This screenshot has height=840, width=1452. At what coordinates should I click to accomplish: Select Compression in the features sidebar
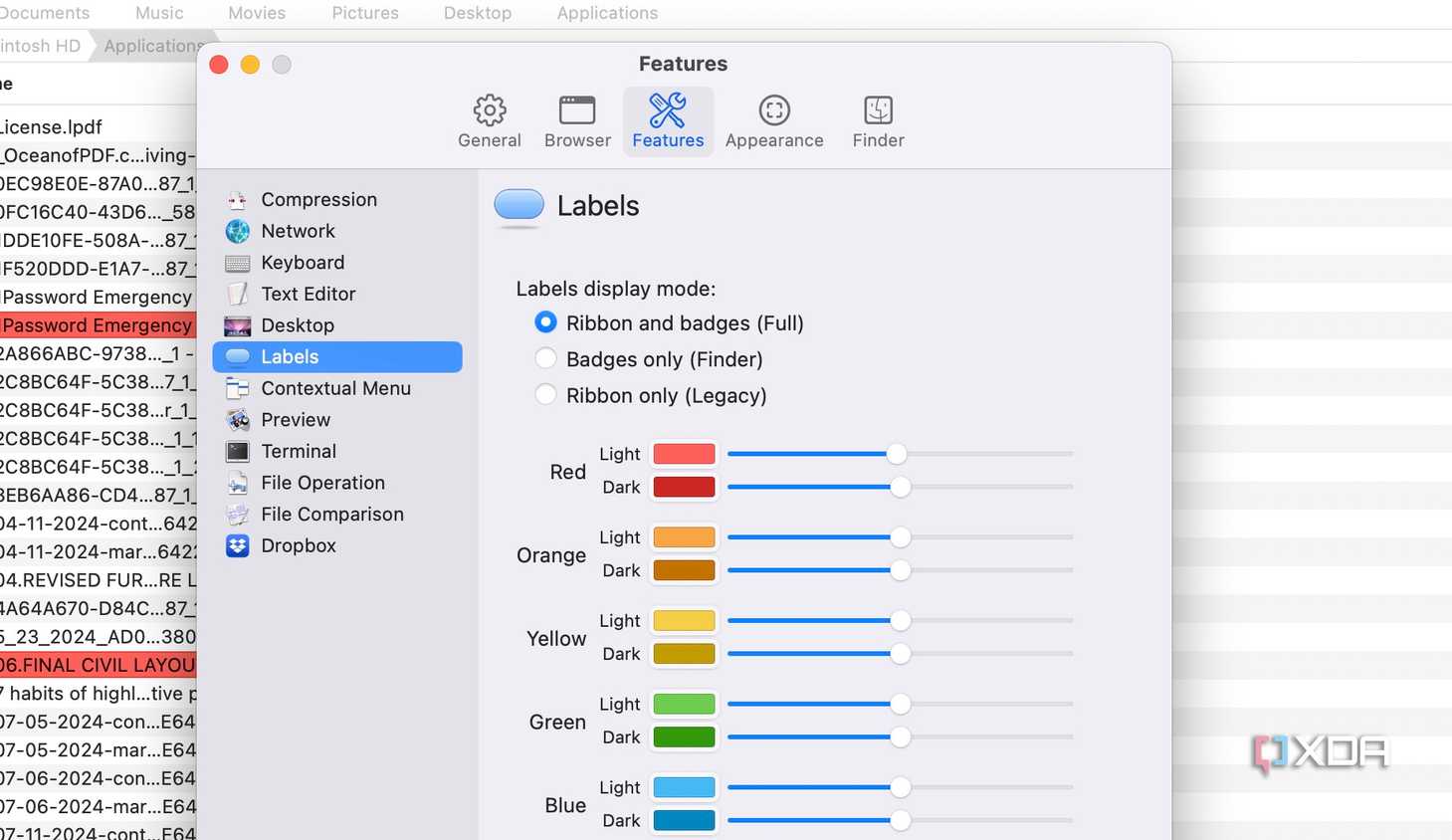click(x=337, y=199)
